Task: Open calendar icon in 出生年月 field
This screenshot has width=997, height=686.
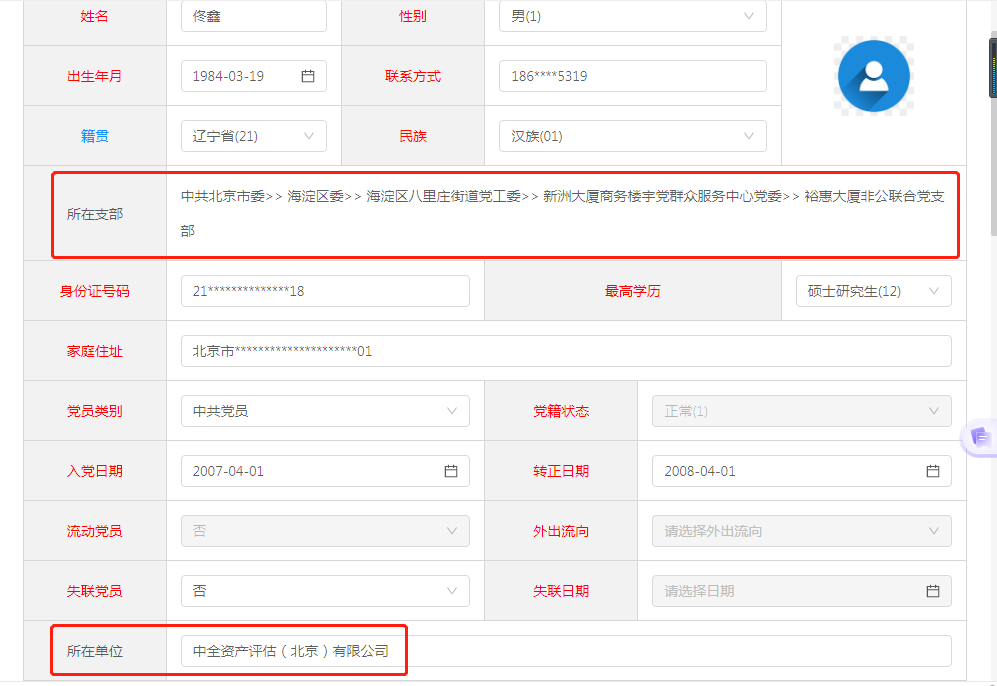Action: coord(308,76)
